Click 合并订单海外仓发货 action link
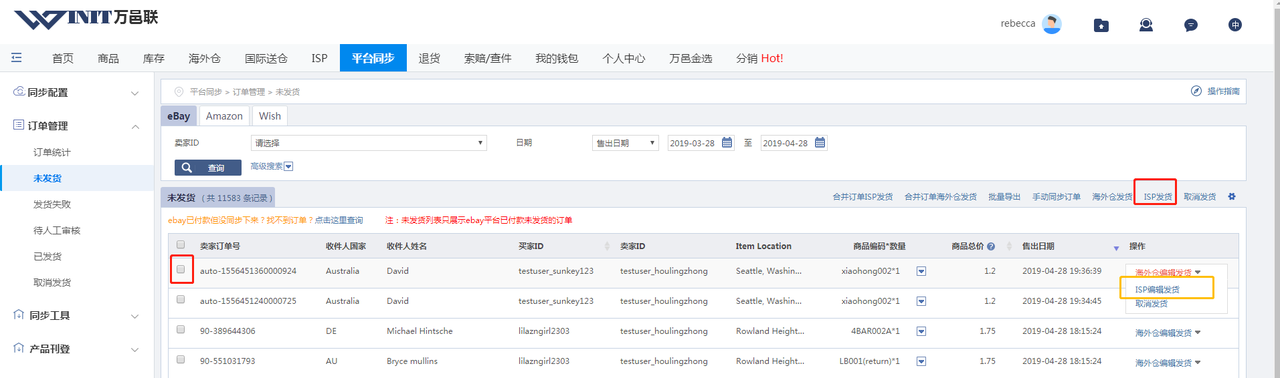Viewport: 1280px width, 378px height. [x=940, y=197]
